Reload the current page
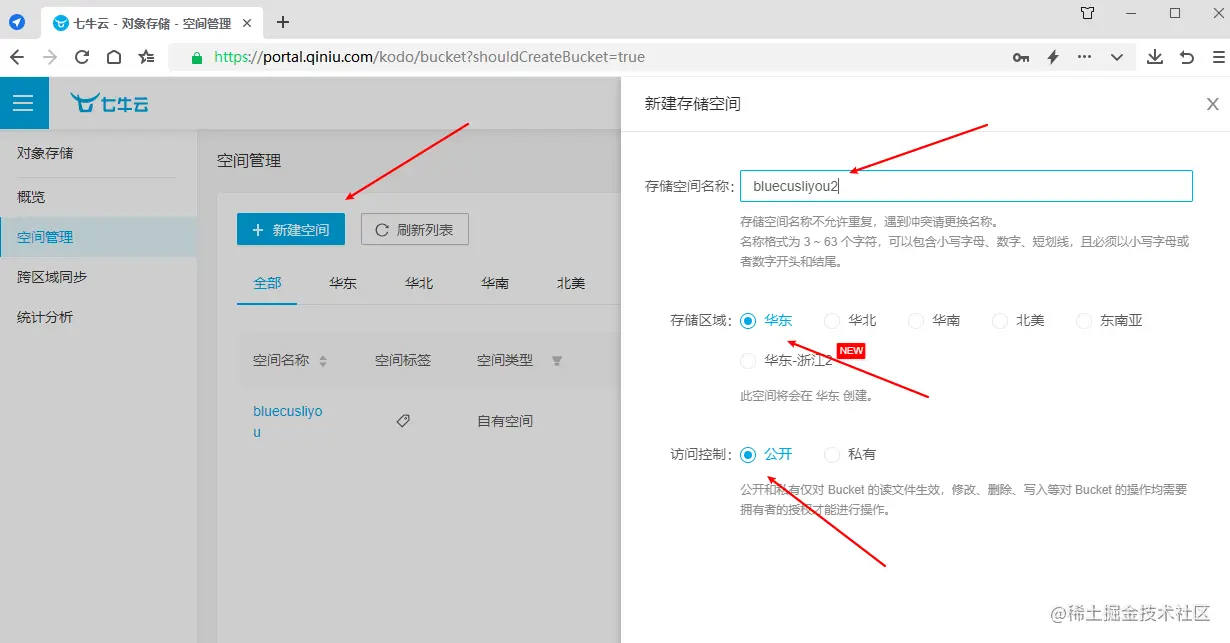The width and height of the screenshot is (1230, 643). pos(82,57)
